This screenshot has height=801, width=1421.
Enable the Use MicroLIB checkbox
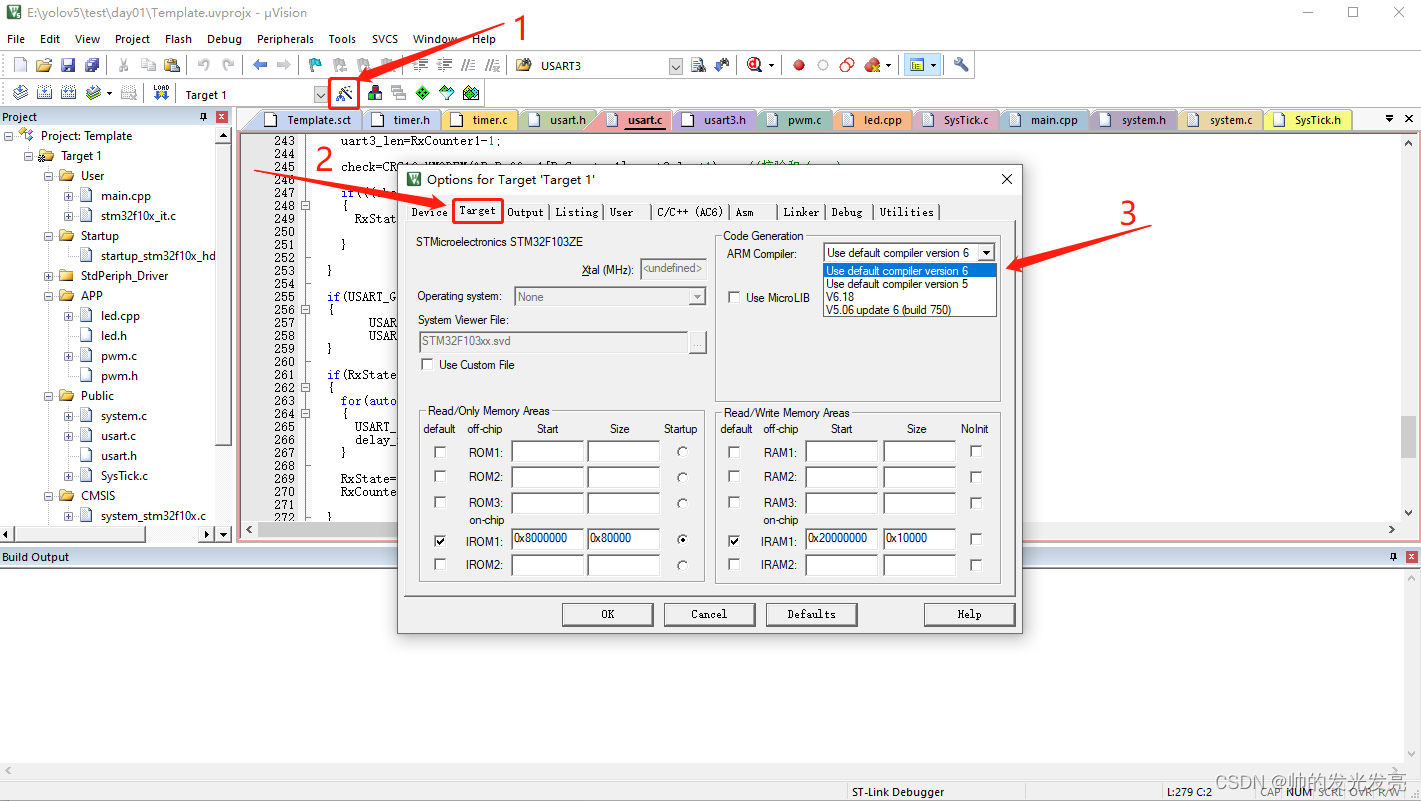pyautogui.click(x=734, y=298)
